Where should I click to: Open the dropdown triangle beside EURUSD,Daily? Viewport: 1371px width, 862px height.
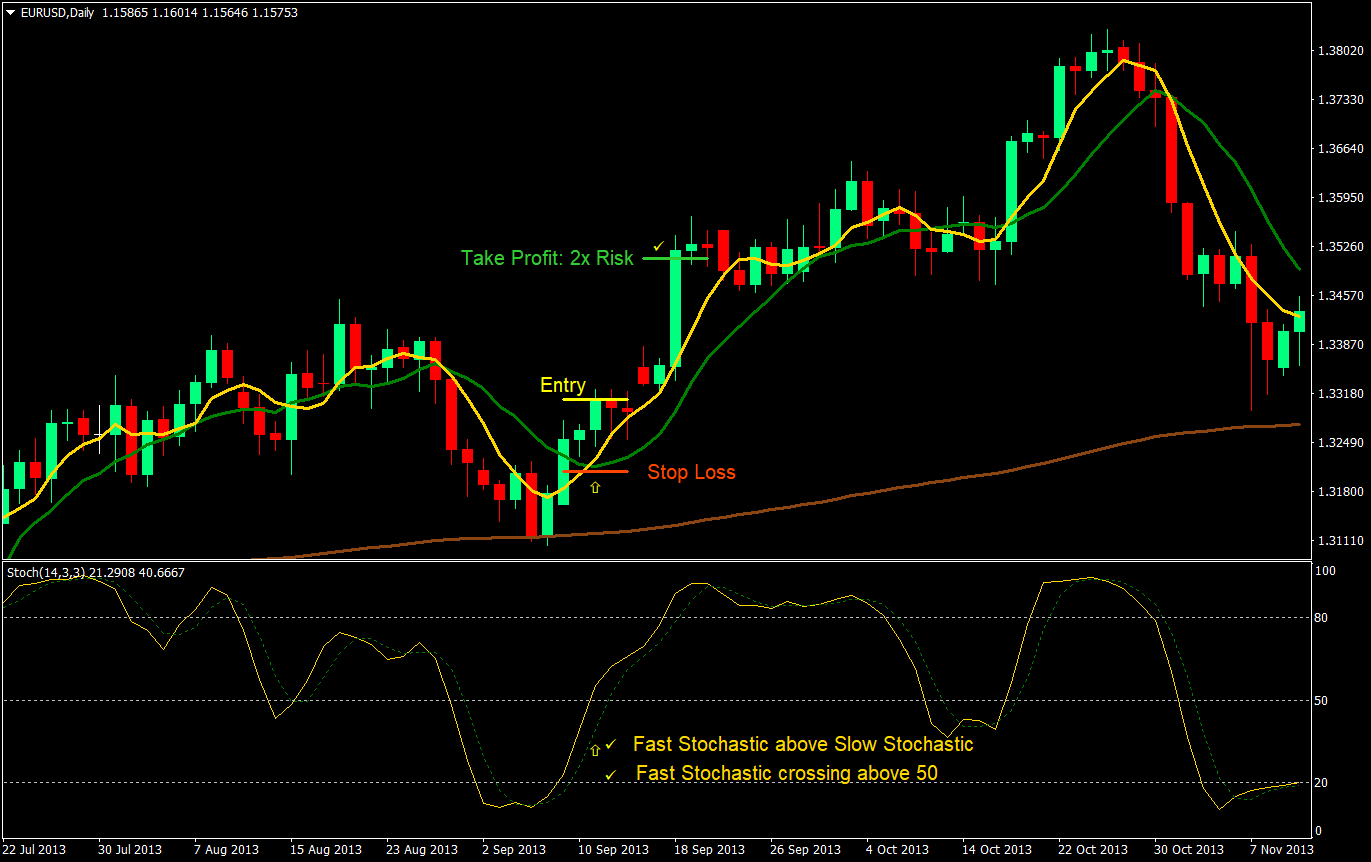pos(10,13)
